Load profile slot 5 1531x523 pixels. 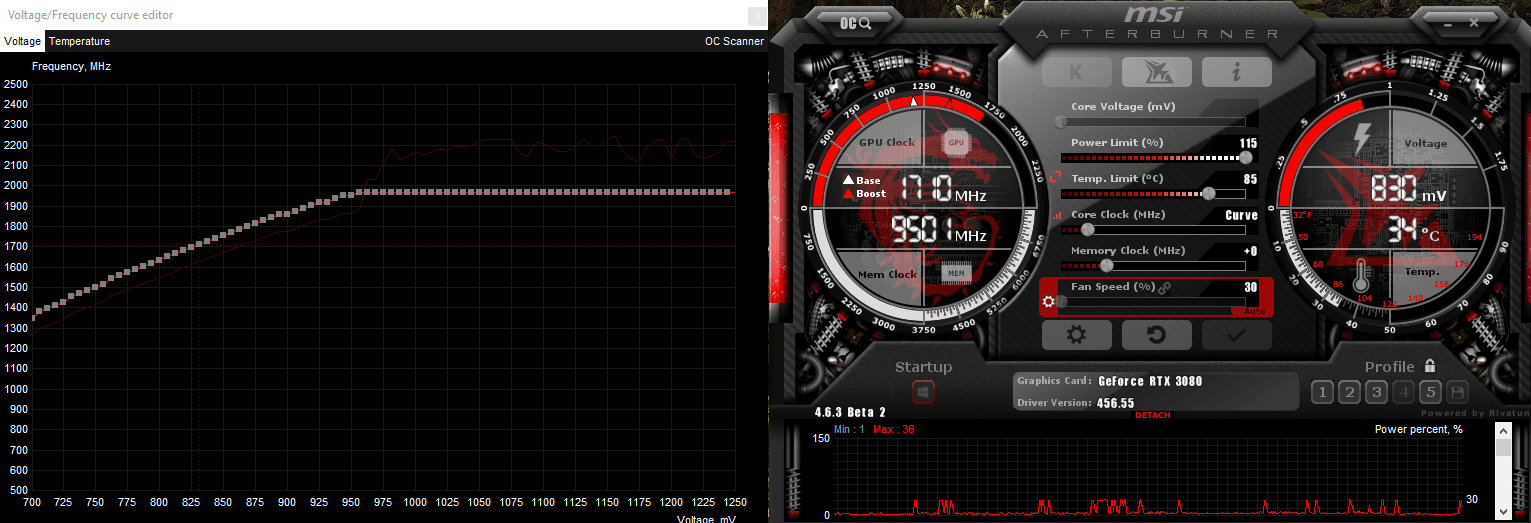click(x=1430, y=392)
